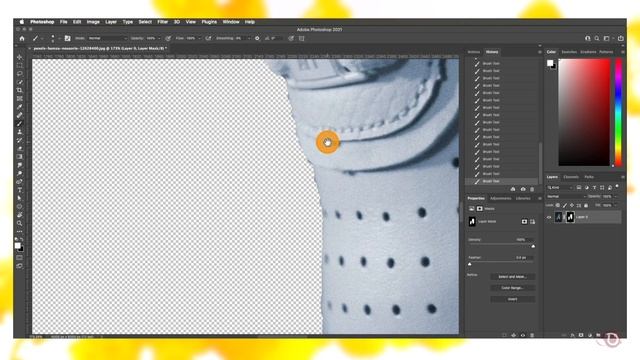Toggle layer filtering switch in Layers

(617, 187)
